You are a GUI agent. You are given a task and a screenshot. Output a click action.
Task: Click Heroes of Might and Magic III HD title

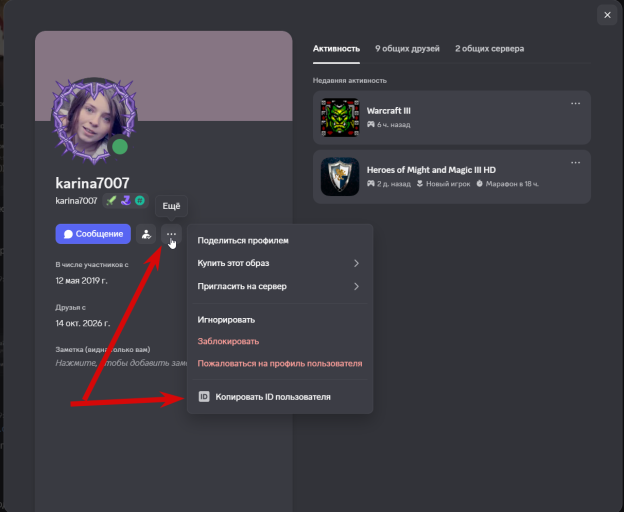tap(431, 170)
